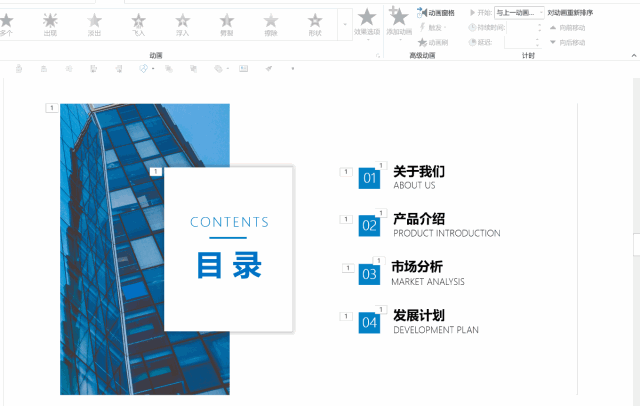Click the 关于我们 heading text
This screenshot has width=640, height=406.
(x=419, y=171)
